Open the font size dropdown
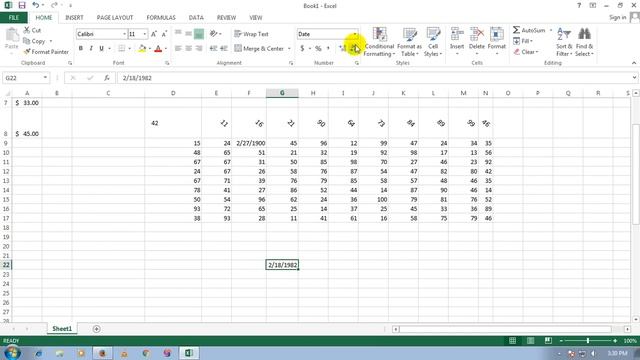 pos(144,34)
